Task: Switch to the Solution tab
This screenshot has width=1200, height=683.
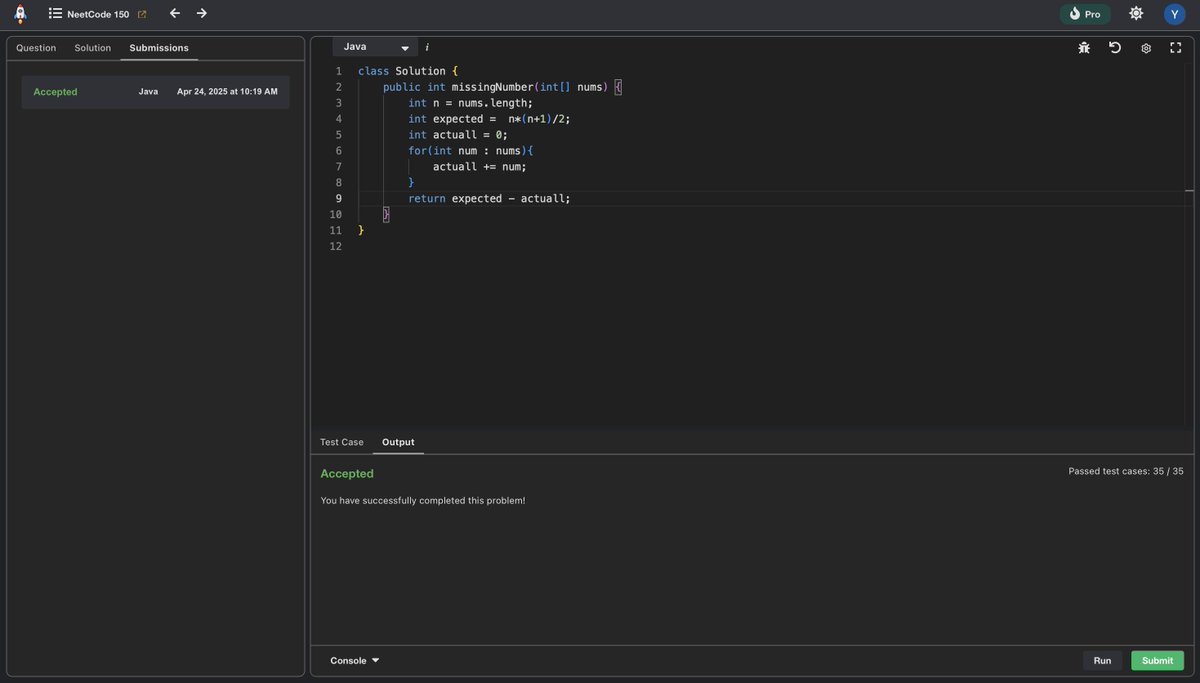Action: pyautogui.click(x=93, y=48)
